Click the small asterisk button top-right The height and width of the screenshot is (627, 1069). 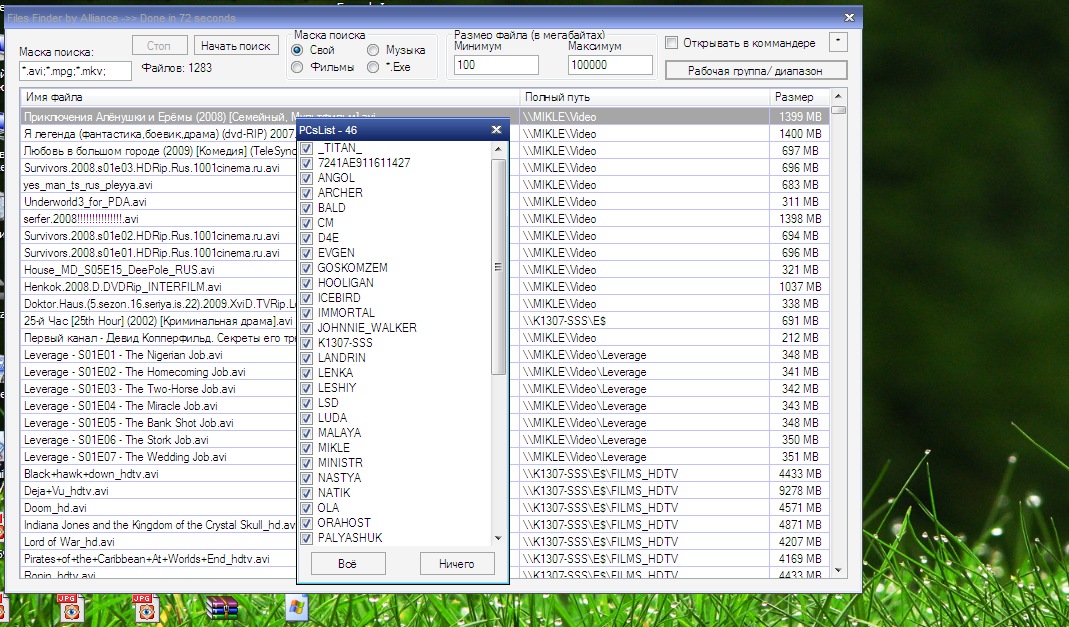(x=839, y=42)
